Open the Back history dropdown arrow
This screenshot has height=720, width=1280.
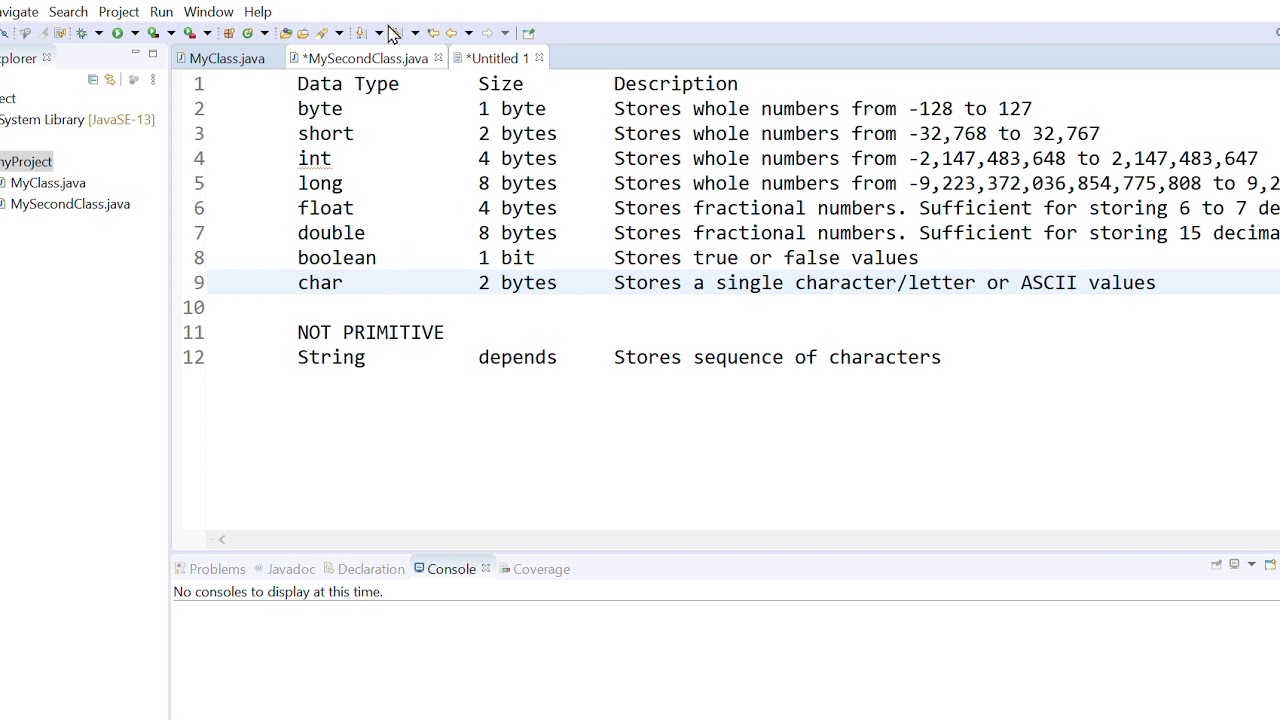[x=468, y=33]
